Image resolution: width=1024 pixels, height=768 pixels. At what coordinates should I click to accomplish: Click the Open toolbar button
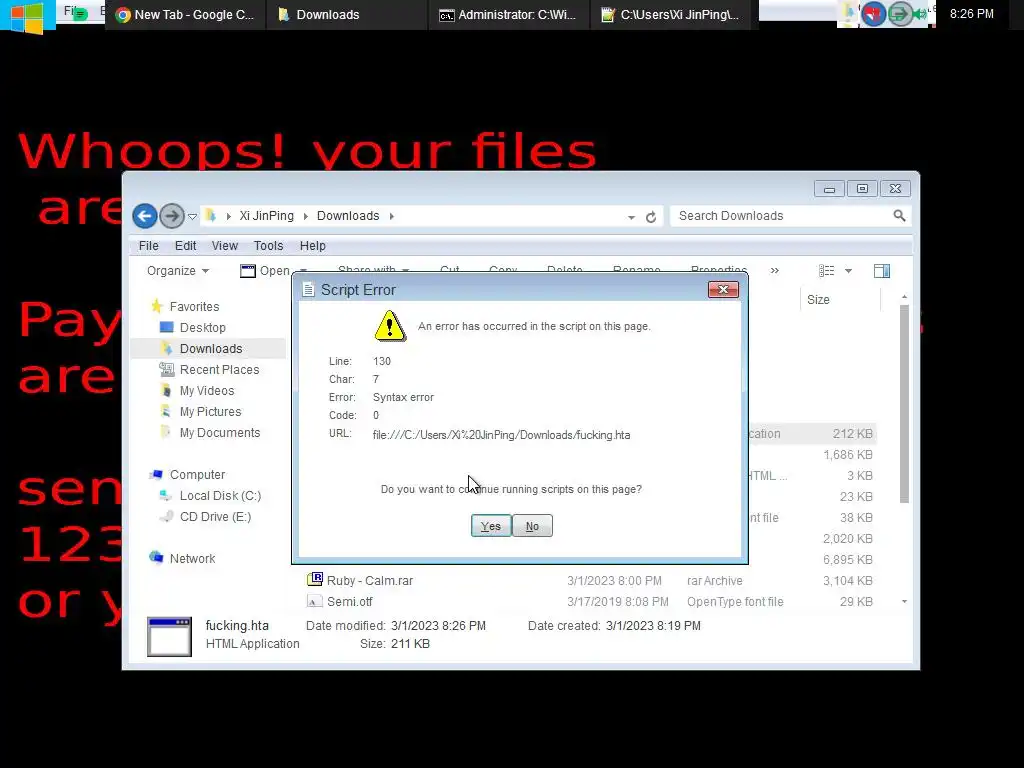tap(265, 270)
